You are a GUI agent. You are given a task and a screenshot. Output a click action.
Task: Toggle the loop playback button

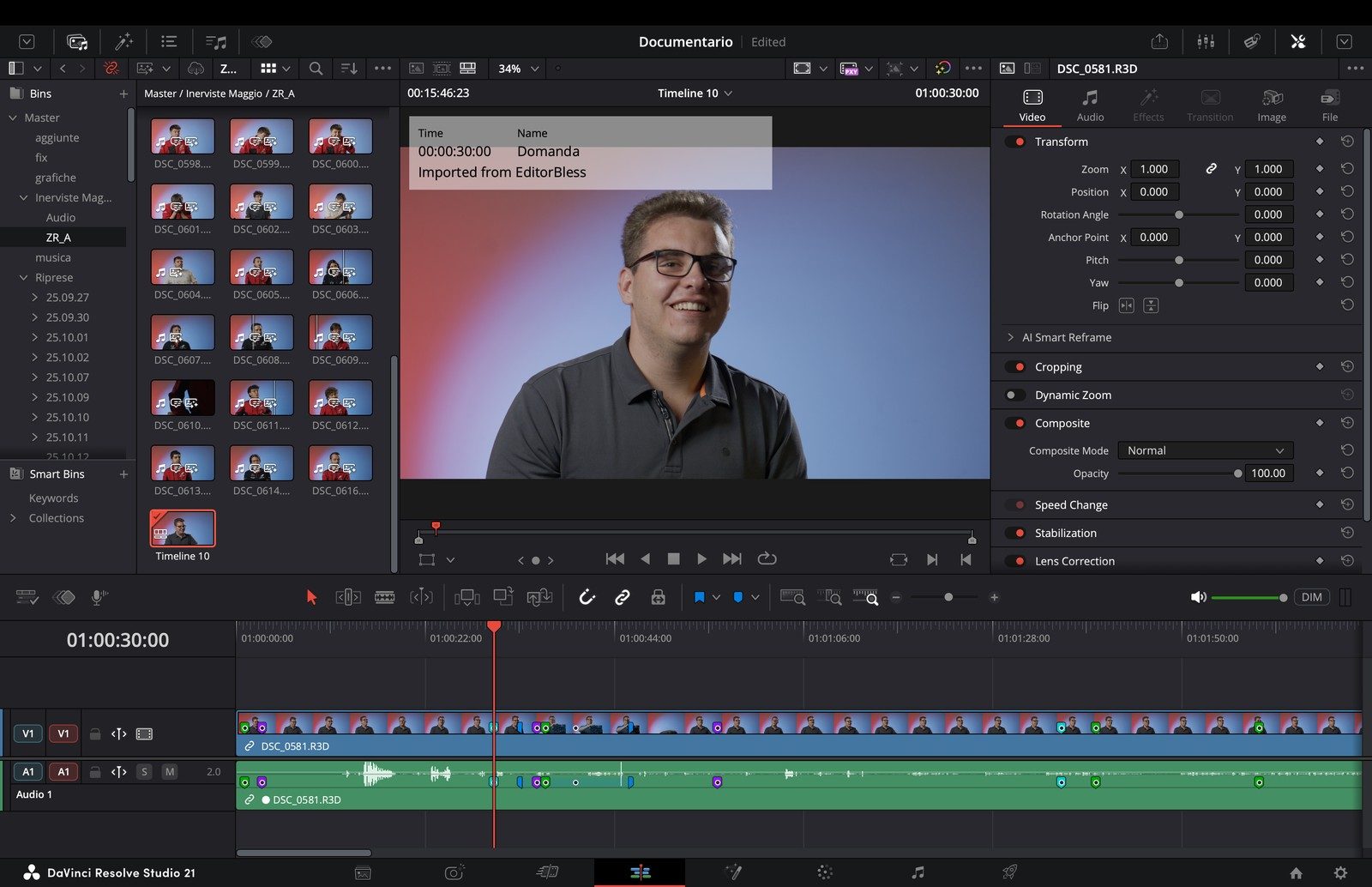click(767, 558)
